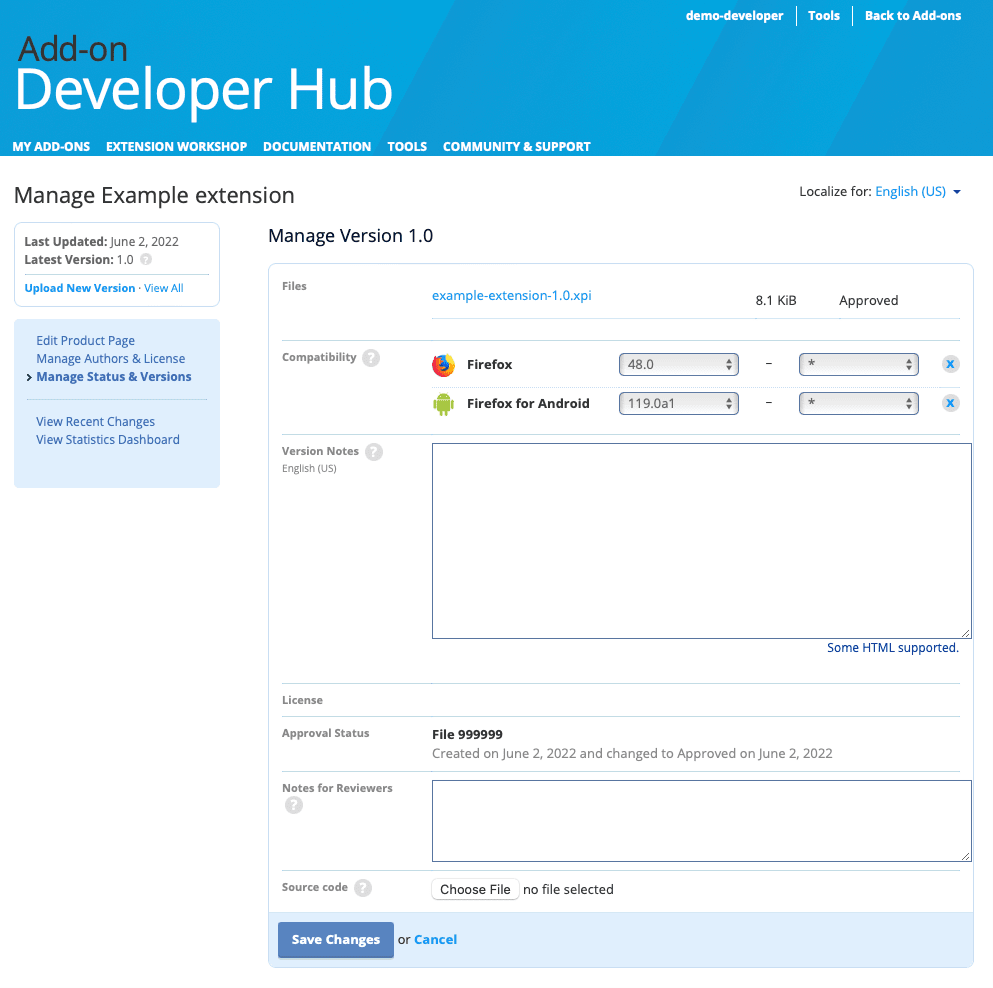
Task: Open Tools from the top header
Action: click(823, 15)
